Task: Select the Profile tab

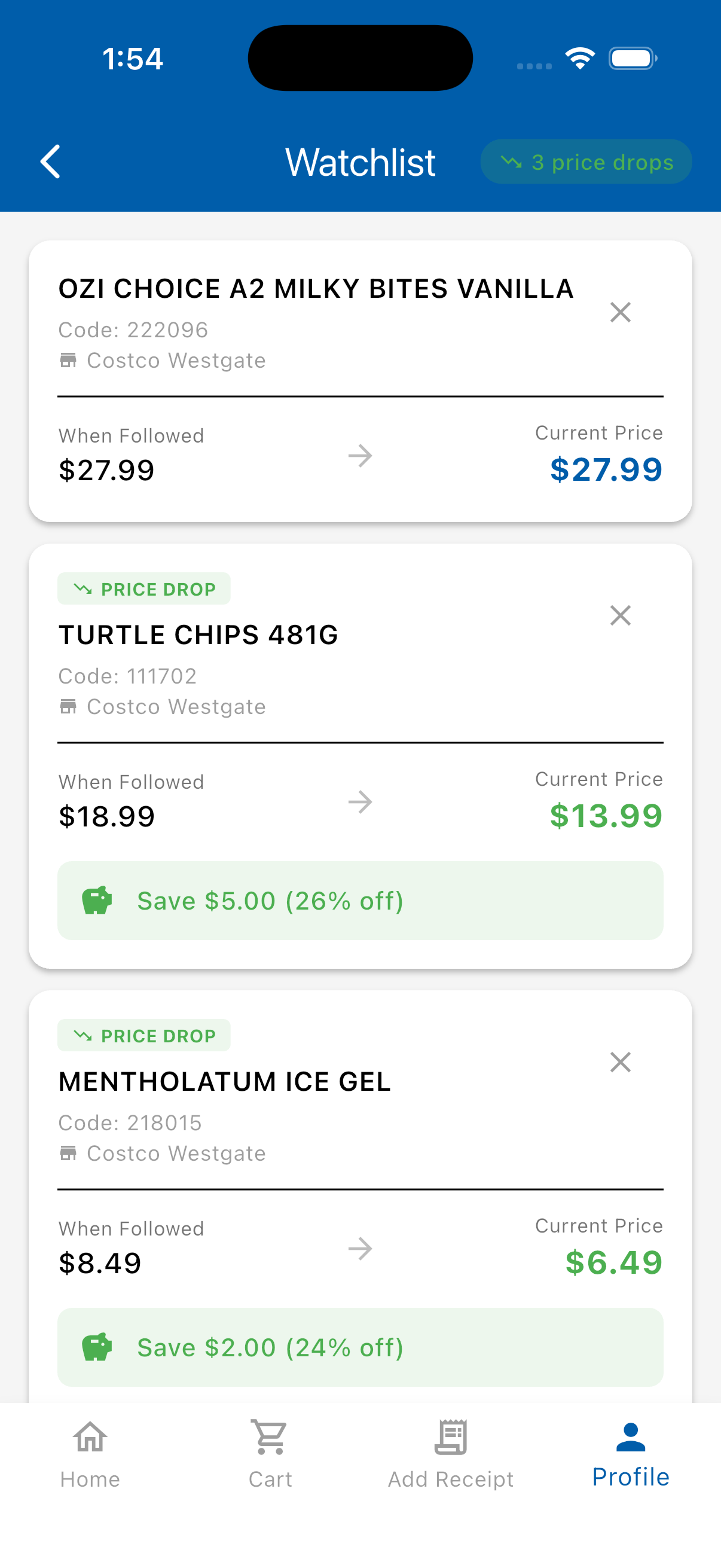Action: pyautogui.click(x=630, y=1454)
